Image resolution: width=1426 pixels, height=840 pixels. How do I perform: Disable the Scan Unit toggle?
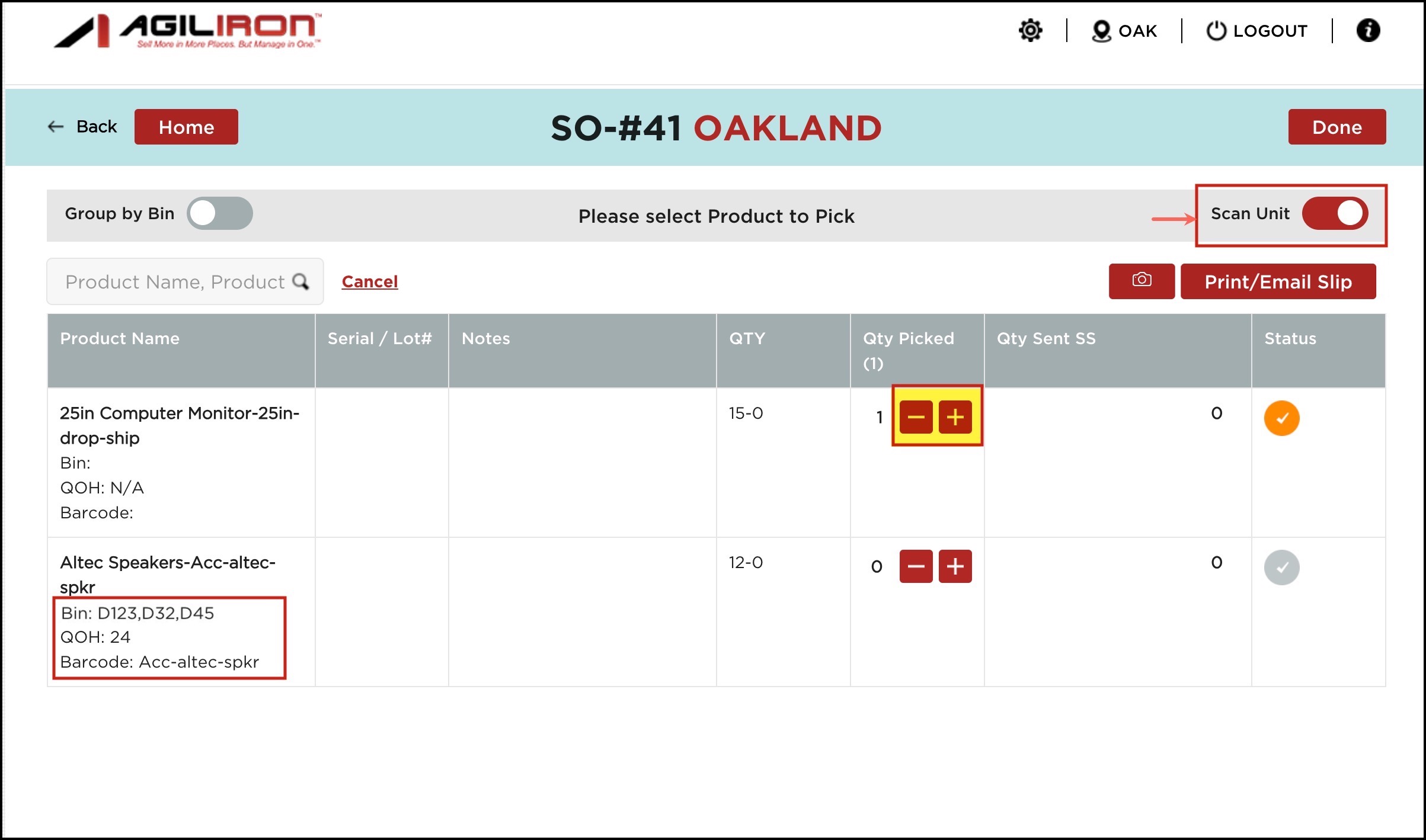[1334, 213]
